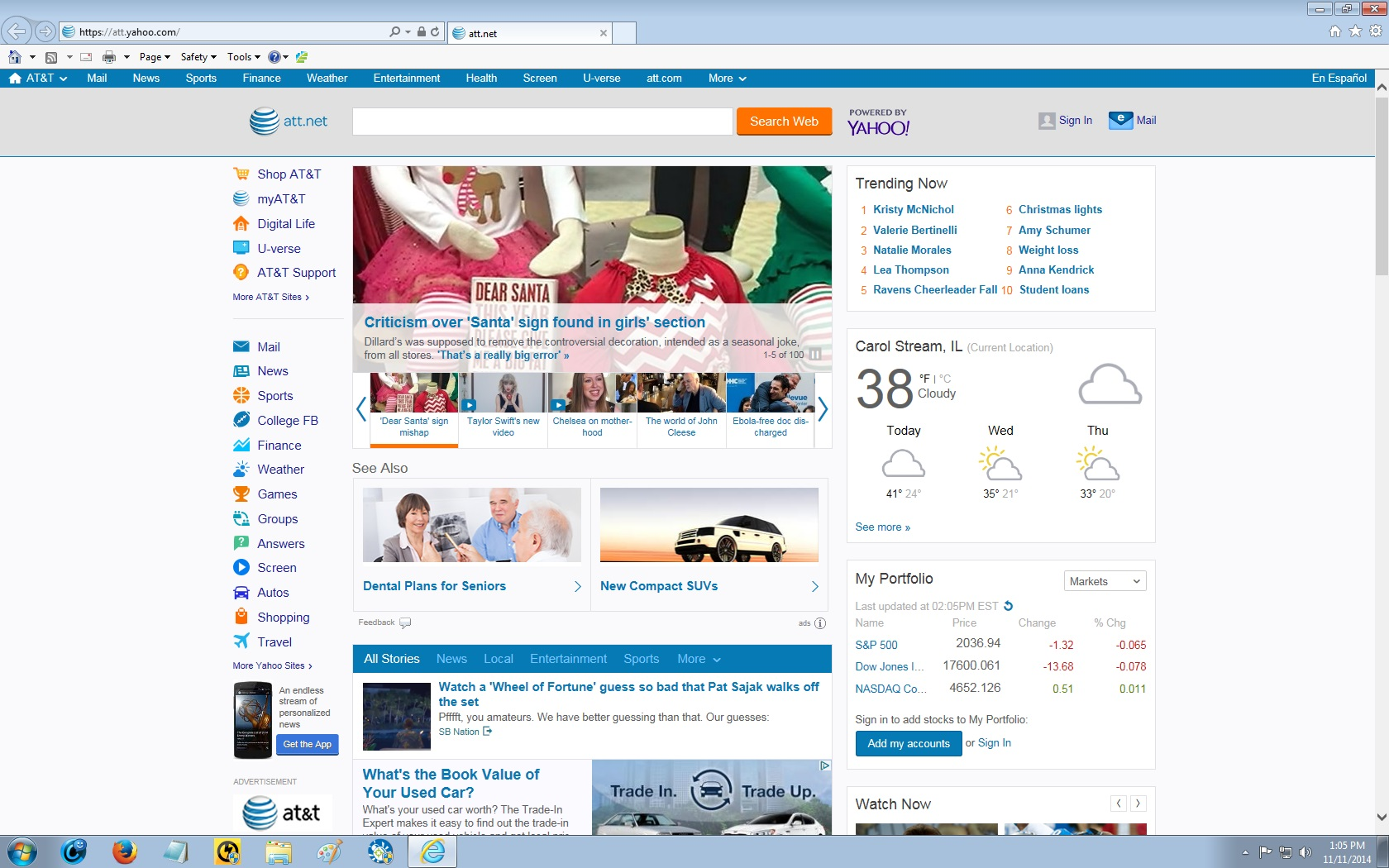Screen dimensions: 1389x868
Task: Open the Groups icon in sidebar
Action: 241,518
